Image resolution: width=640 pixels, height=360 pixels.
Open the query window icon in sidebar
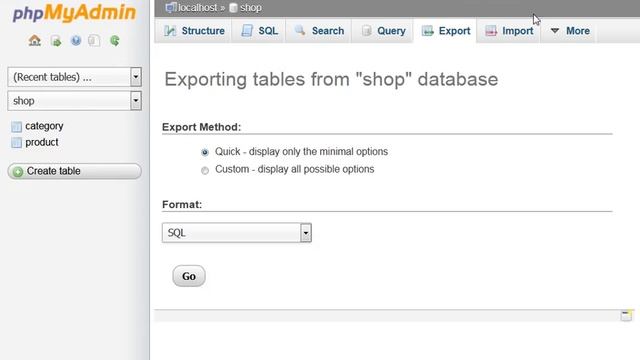pyautogui.click(x=94, y=40)
